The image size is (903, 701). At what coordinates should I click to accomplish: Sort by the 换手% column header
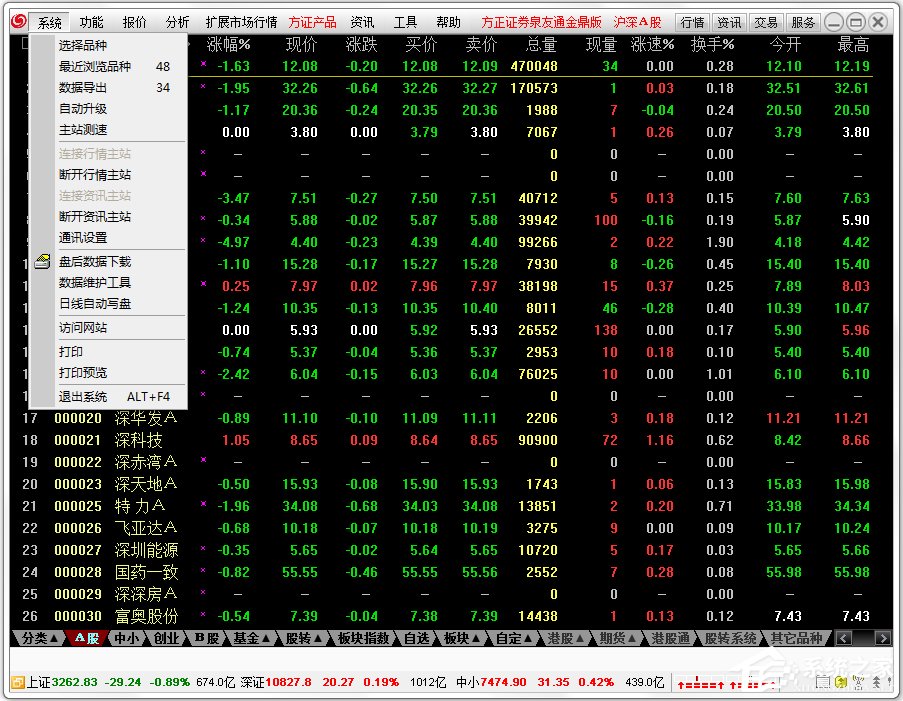[x=712, y=44]
